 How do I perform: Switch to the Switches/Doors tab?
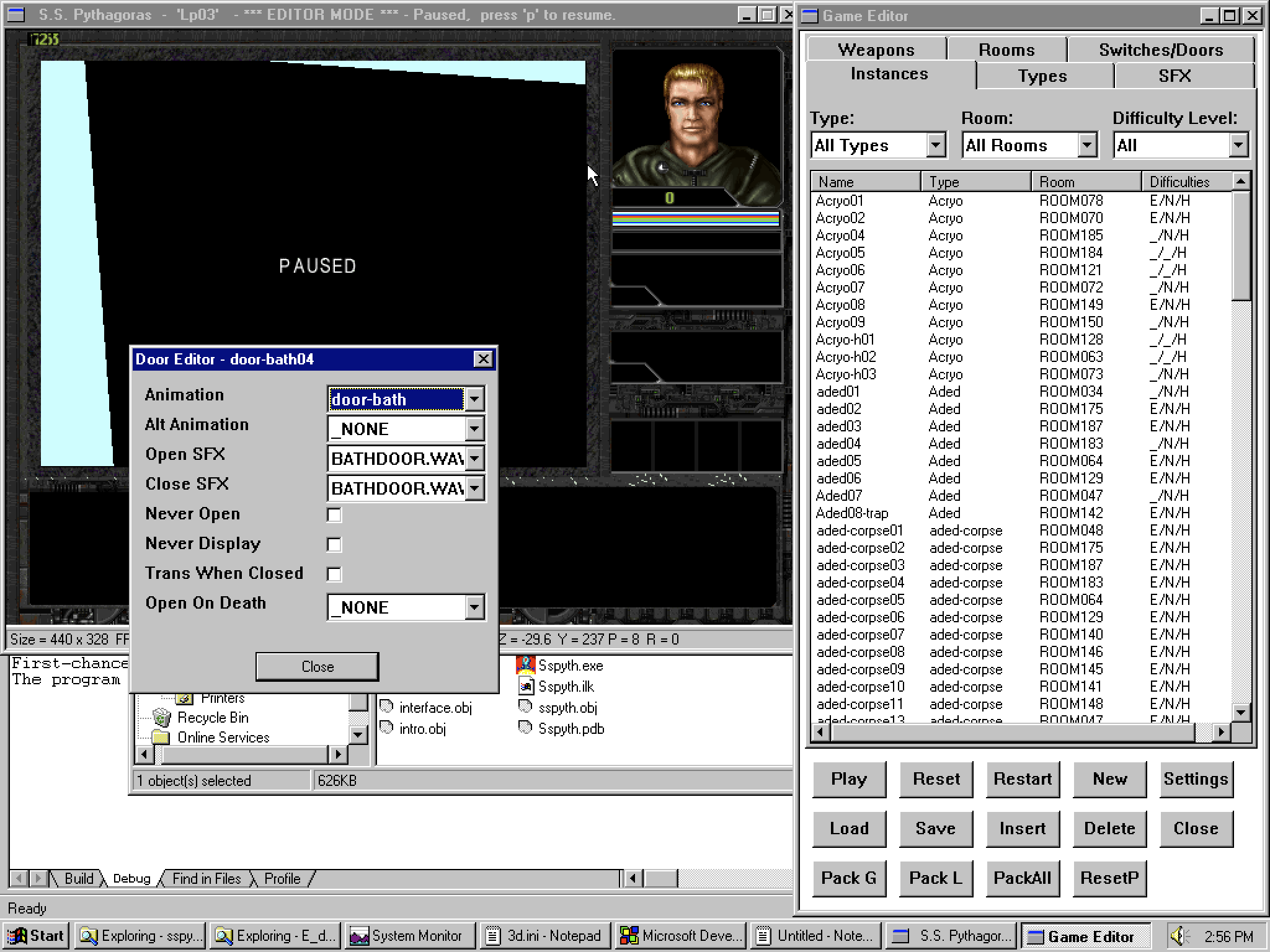click(x=1161, y=49)
